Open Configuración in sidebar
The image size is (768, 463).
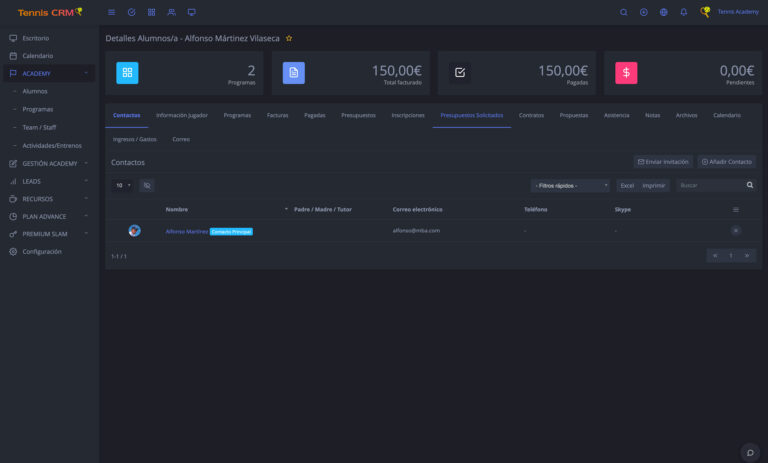click(48, 252)
